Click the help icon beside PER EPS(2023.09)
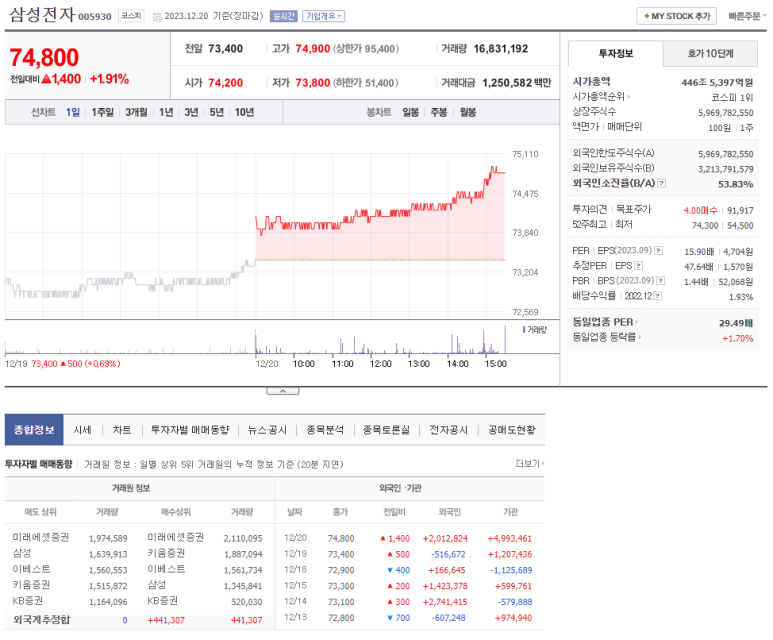This screenshot has width=773, height=640. pyautogui.click(x=658, y=250)
